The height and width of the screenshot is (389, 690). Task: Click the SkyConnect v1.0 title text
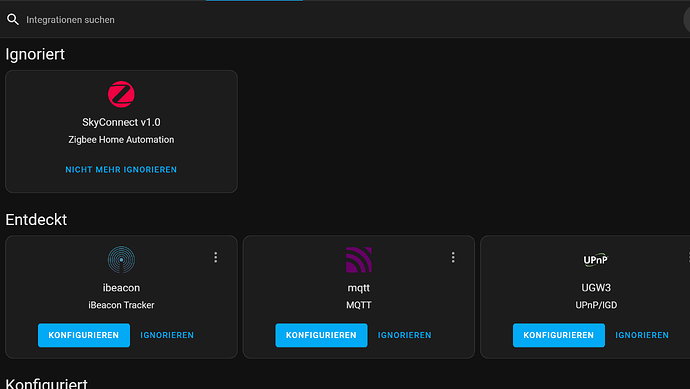[x=121, y=122]
